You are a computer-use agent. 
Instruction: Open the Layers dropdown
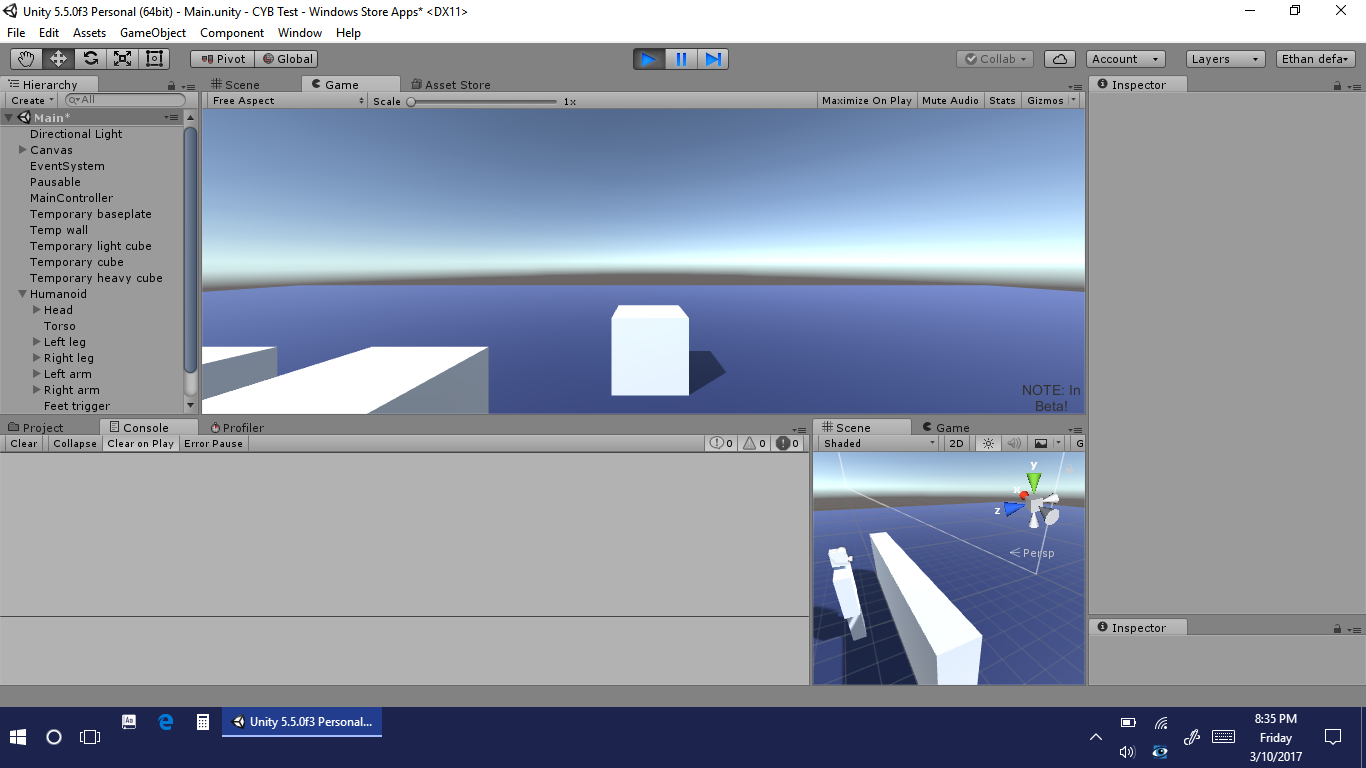coord(1225,59)
